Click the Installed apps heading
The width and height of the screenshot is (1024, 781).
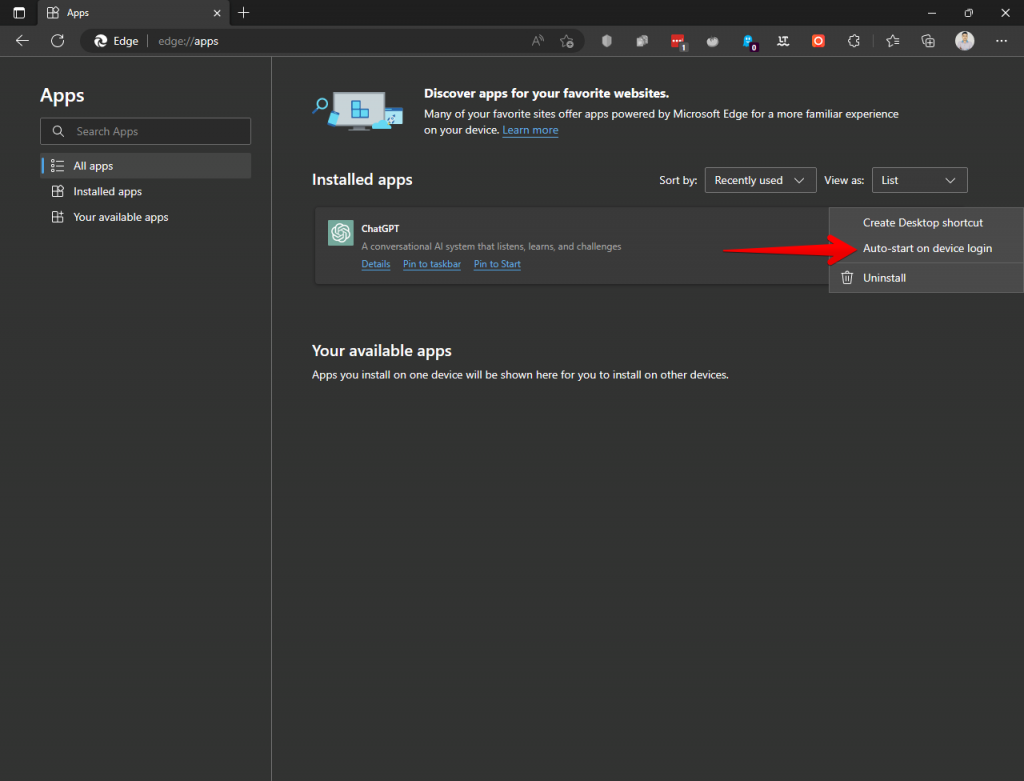[362, 180]
